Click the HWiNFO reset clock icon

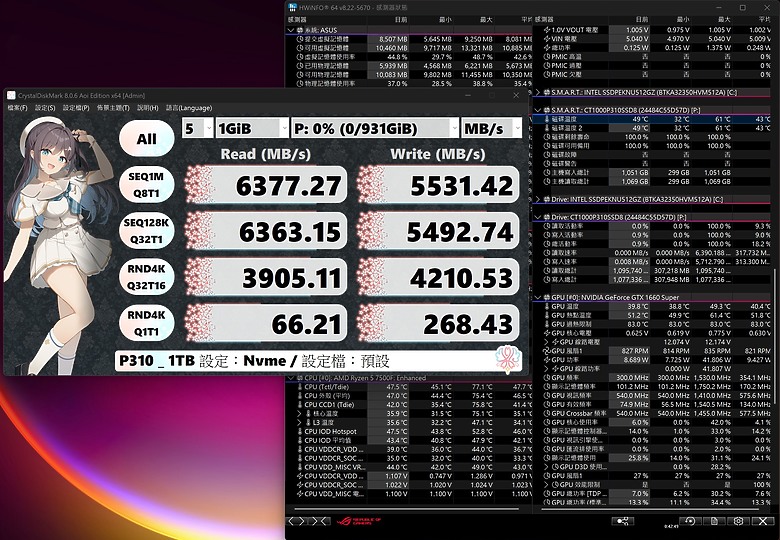(x=690, y=521)
